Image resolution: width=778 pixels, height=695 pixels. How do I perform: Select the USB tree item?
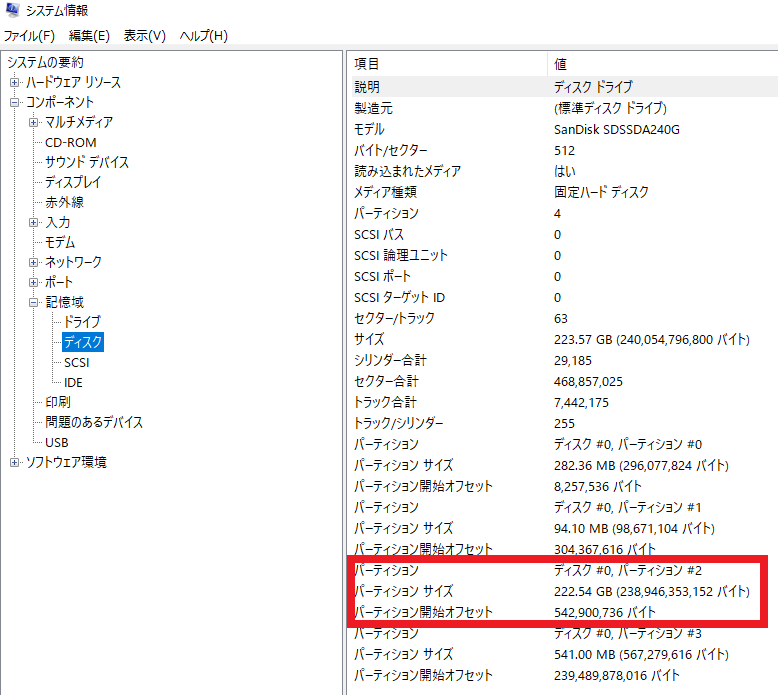coord(56,442)
